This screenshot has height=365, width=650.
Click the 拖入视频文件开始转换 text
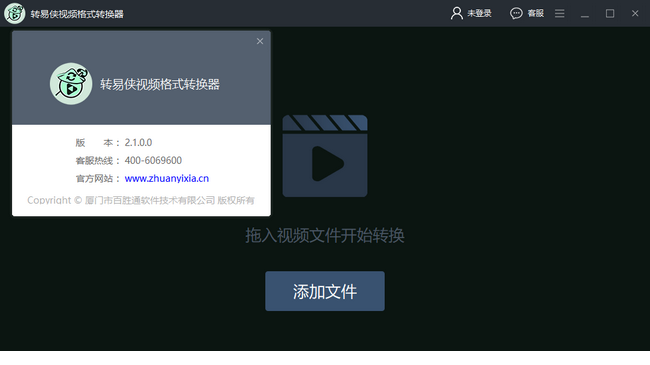point(325,235)
